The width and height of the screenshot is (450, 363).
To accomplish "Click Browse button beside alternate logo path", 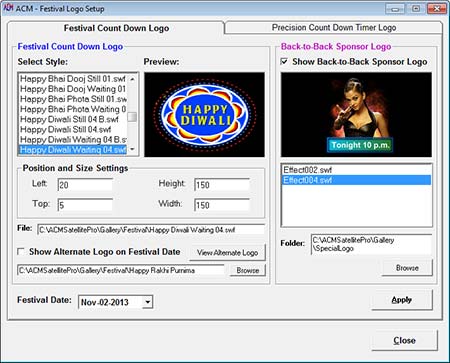I will tap(248, 270).
